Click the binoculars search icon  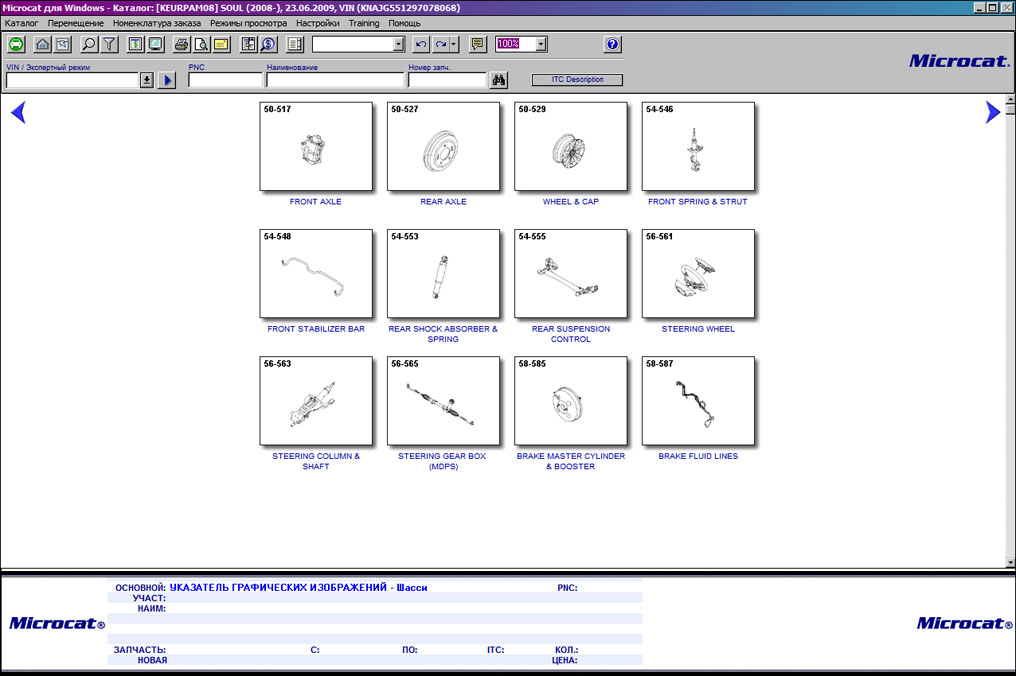[x=499, y=80]
